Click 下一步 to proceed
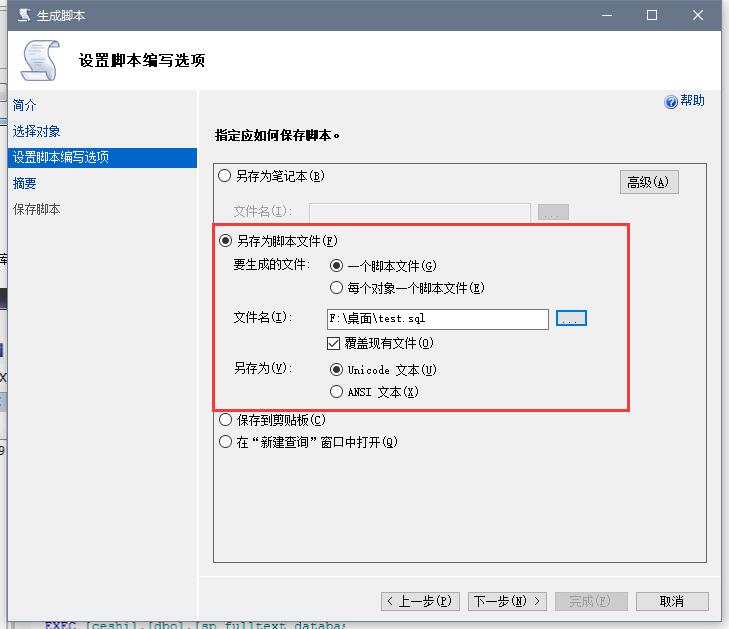 point(507,601)
